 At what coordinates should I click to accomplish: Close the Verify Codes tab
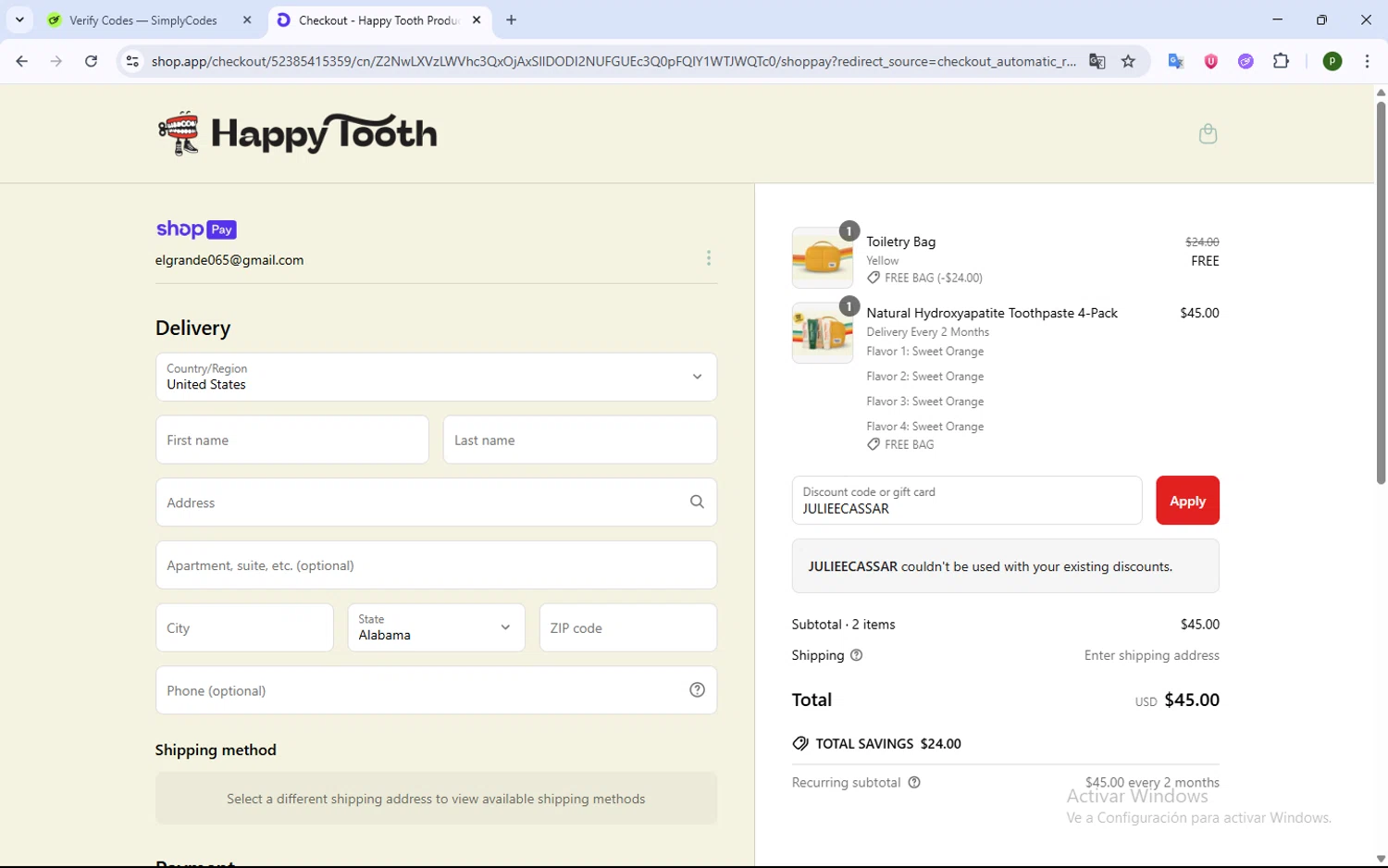tap(246, 19)
